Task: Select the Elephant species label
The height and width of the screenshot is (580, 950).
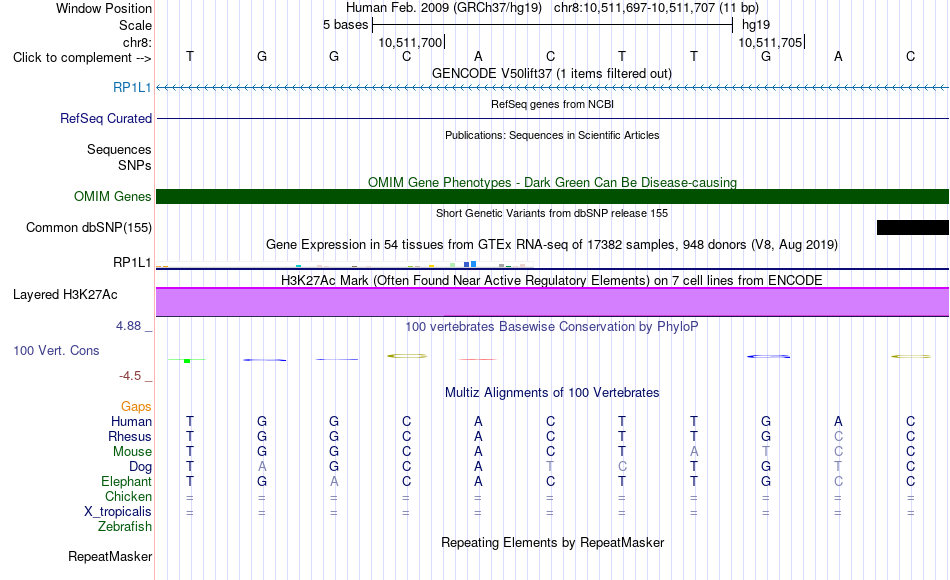Action: 126,481
